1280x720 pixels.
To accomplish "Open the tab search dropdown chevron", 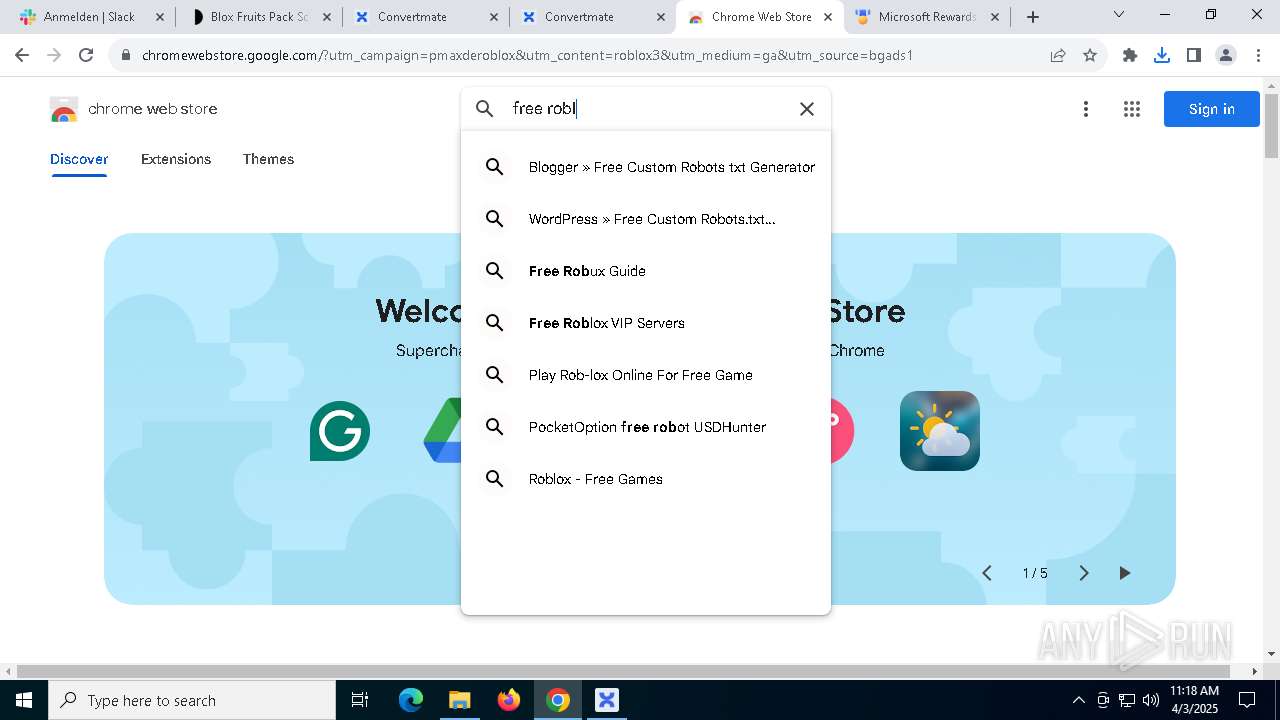I will click(1119, 15).
